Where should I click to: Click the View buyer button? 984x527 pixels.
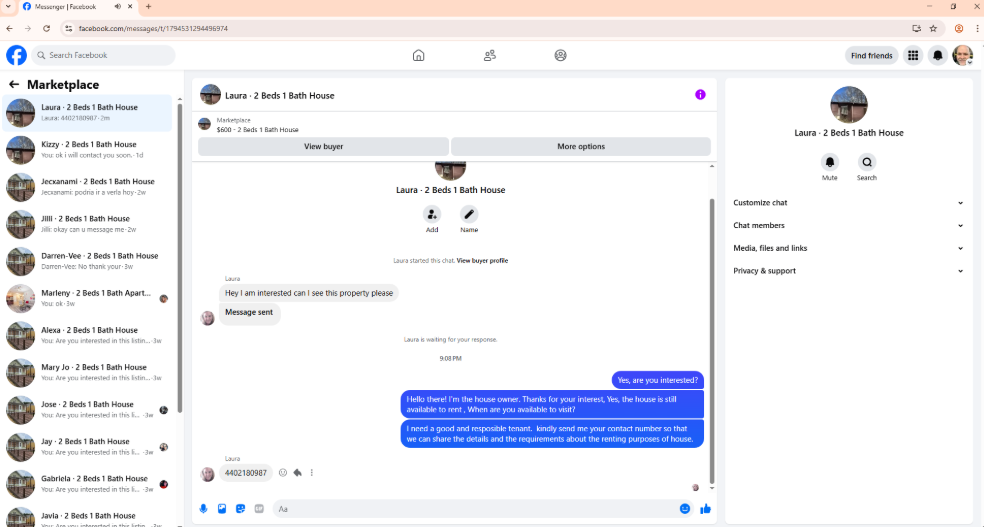(323, 146)
